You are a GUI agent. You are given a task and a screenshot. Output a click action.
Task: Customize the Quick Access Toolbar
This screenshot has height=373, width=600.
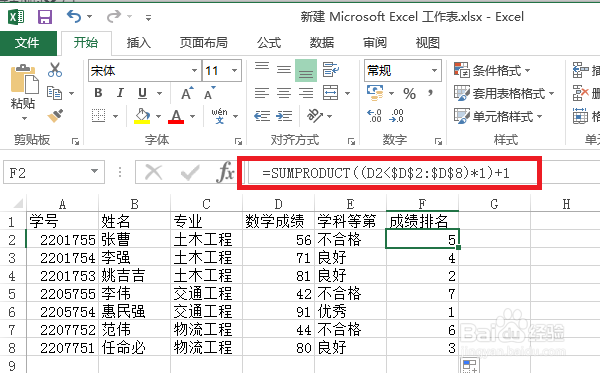148,17
